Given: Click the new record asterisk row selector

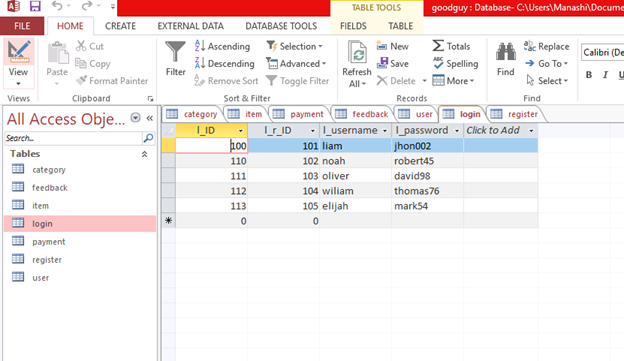Looking at the screenshot, I should (169, 221).
